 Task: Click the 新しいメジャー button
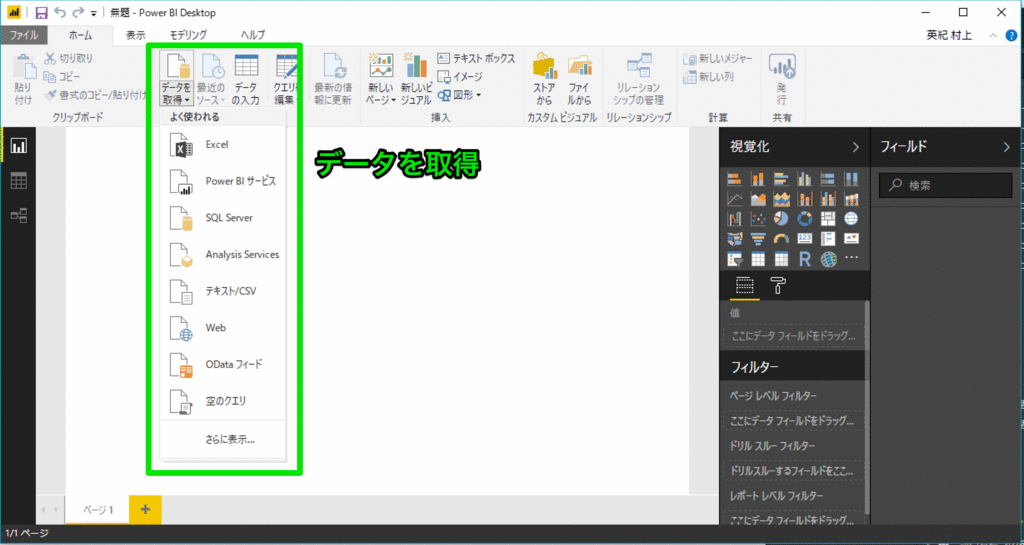[x=718, y=59]
